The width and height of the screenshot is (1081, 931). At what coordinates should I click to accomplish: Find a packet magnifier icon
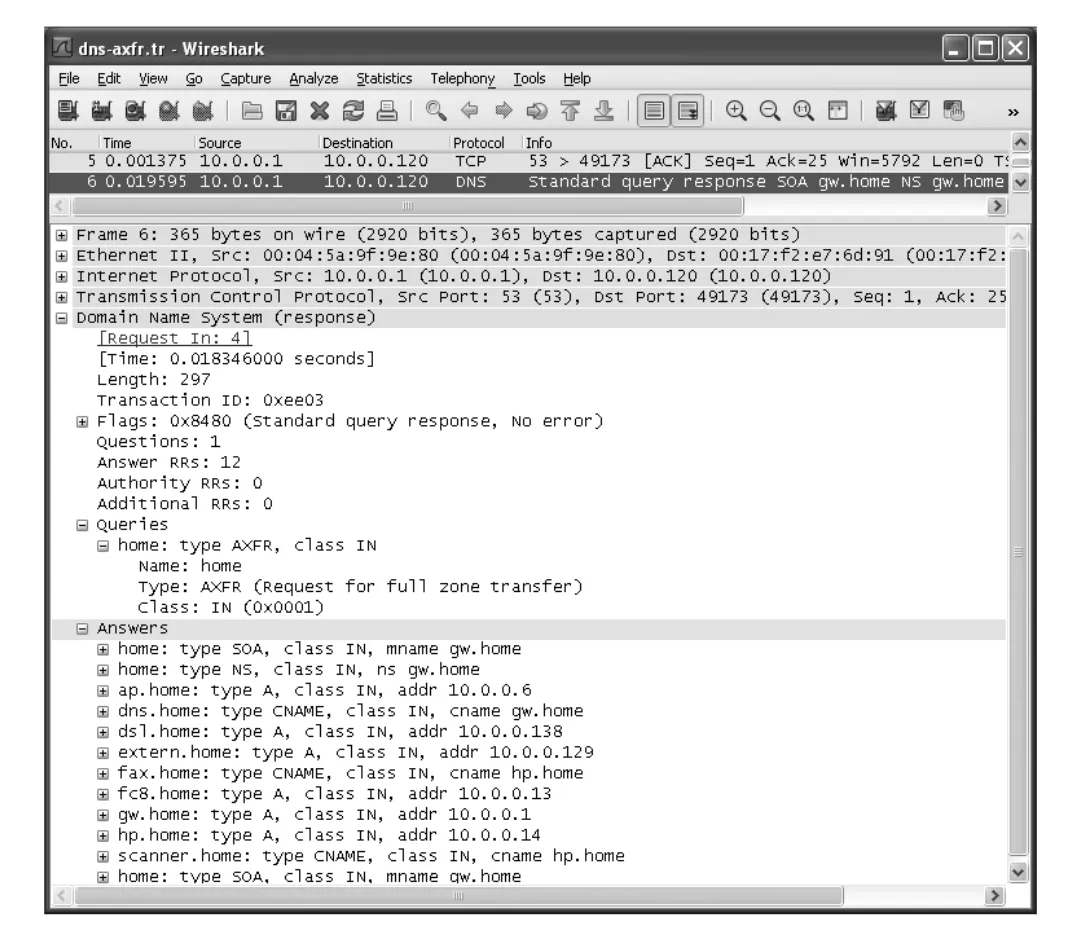(x=436, y=110)
